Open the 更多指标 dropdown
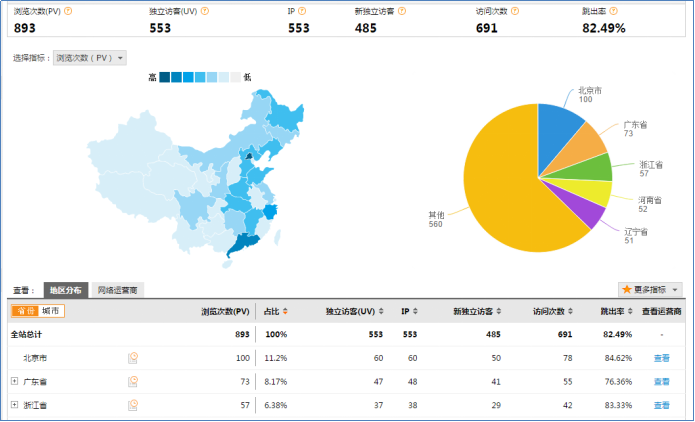The width and height of the screenshot is (695, 422). pyautogui.click(x=650, y=289)
